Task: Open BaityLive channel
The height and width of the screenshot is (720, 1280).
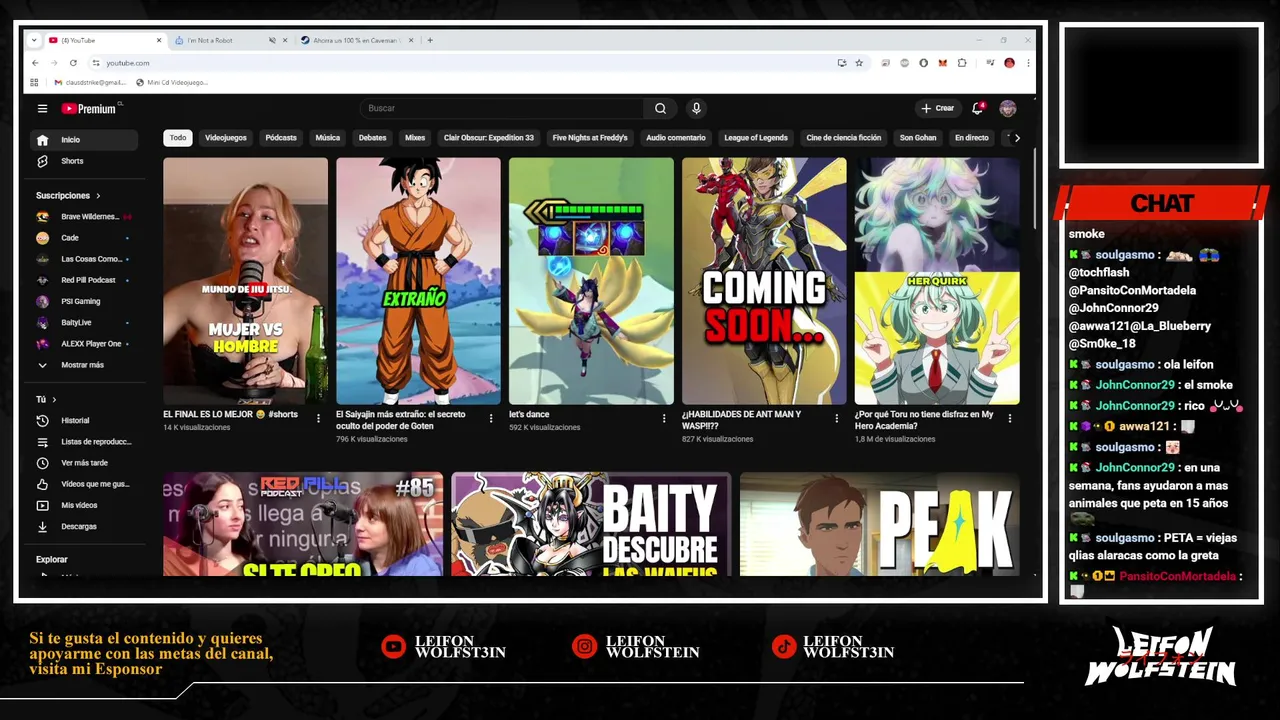Action: 84,322
